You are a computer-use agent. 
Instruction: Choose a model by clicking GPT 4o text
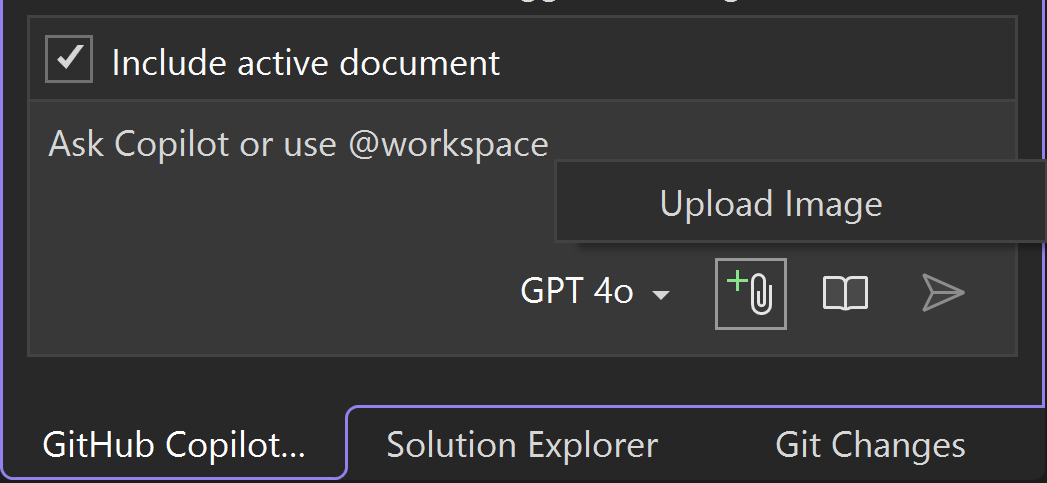(x=577, y=292)
